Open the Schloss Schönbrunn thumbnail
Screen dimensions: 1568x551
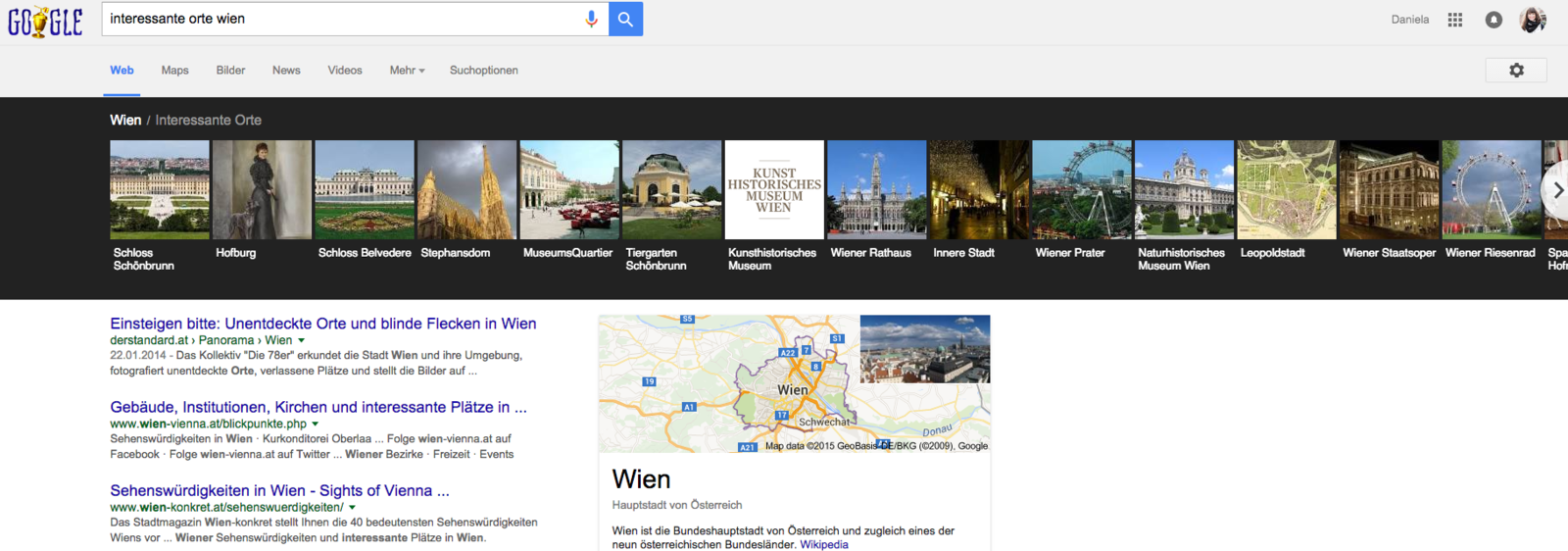[x=160, y=189]
